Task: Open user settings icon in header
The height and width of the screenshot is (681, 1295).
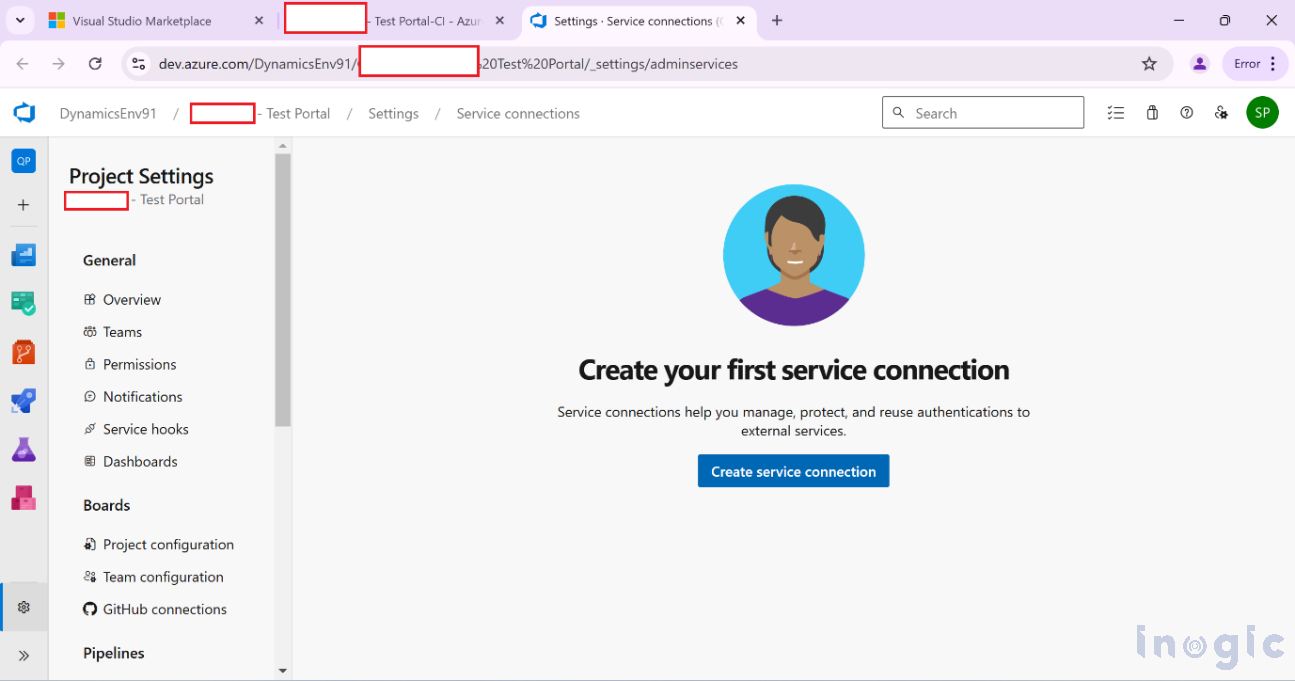Action: pyautogui.click(x=1221, y=113)
